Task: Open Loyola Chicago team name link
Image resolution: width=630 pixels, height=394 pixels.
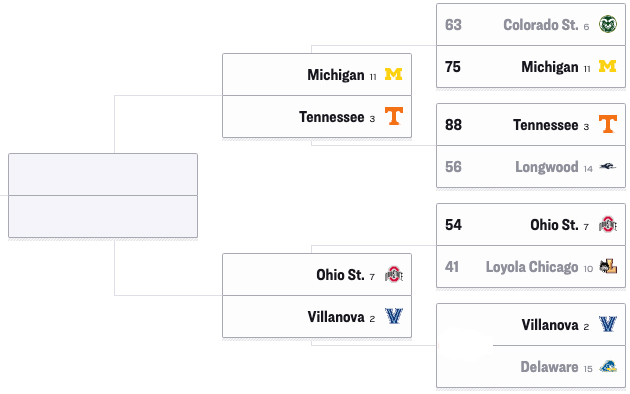Action: coord(532,267)
